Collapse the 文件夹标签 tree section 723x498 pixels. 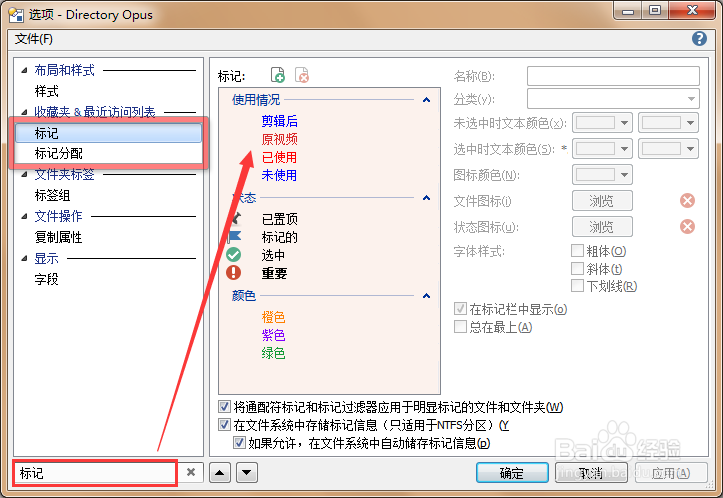pos(24,175)
